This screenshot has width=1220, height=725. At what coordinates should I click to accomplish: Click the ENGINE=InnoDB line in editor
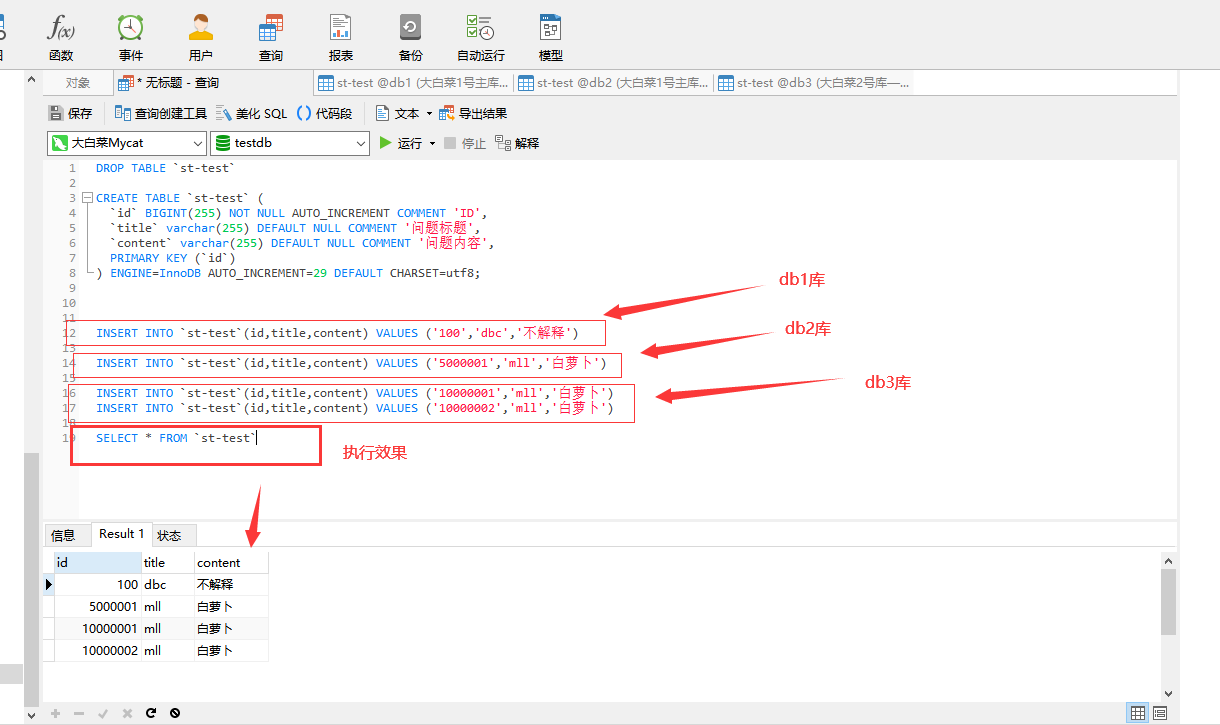click(288, 273)
